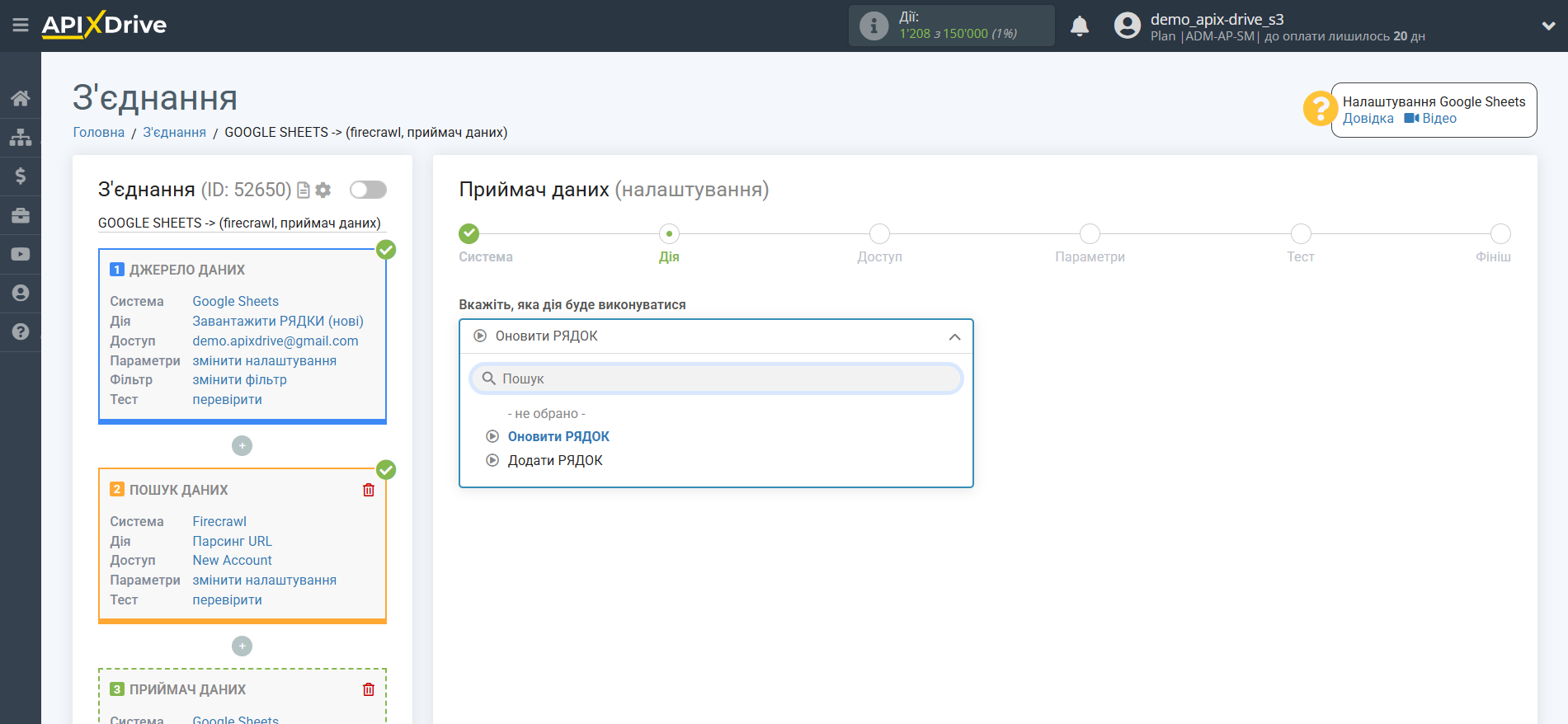Open Google Sheets source system link
The image size is (1568, 724).
pos(235,302)
